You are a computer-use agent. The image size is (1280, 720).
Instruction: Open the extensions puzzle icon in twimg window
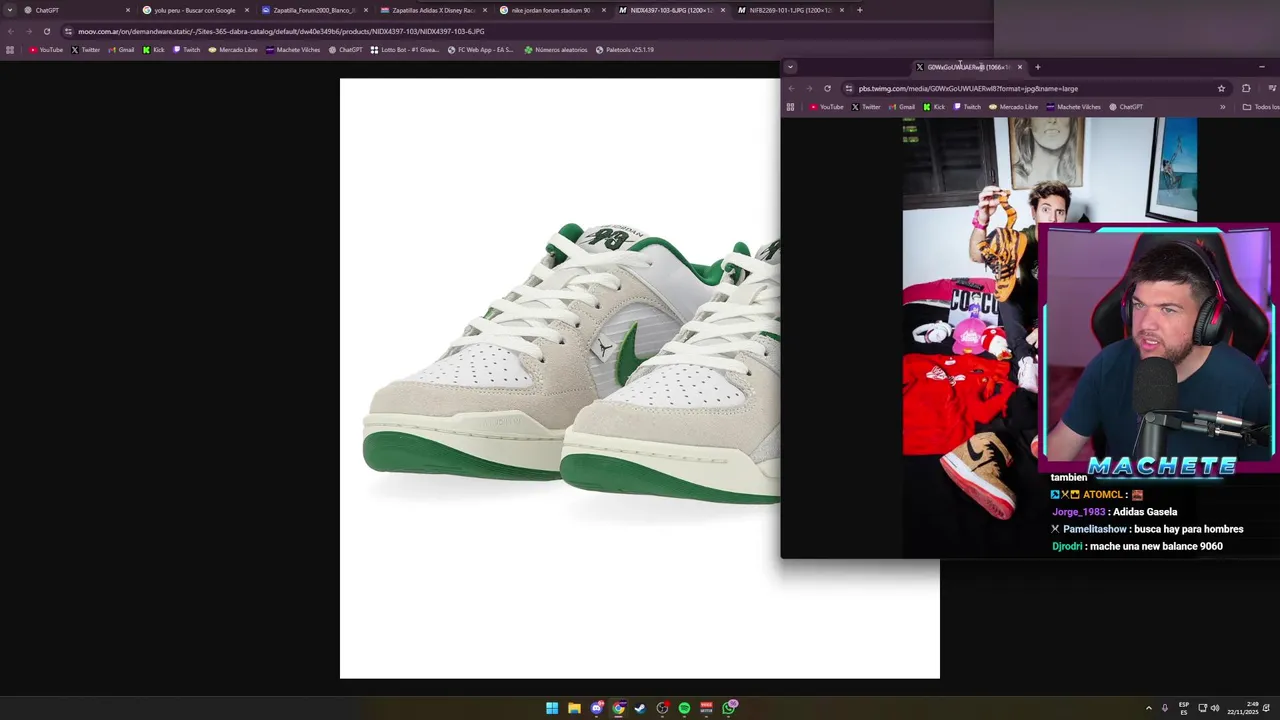pos(1246,88)
